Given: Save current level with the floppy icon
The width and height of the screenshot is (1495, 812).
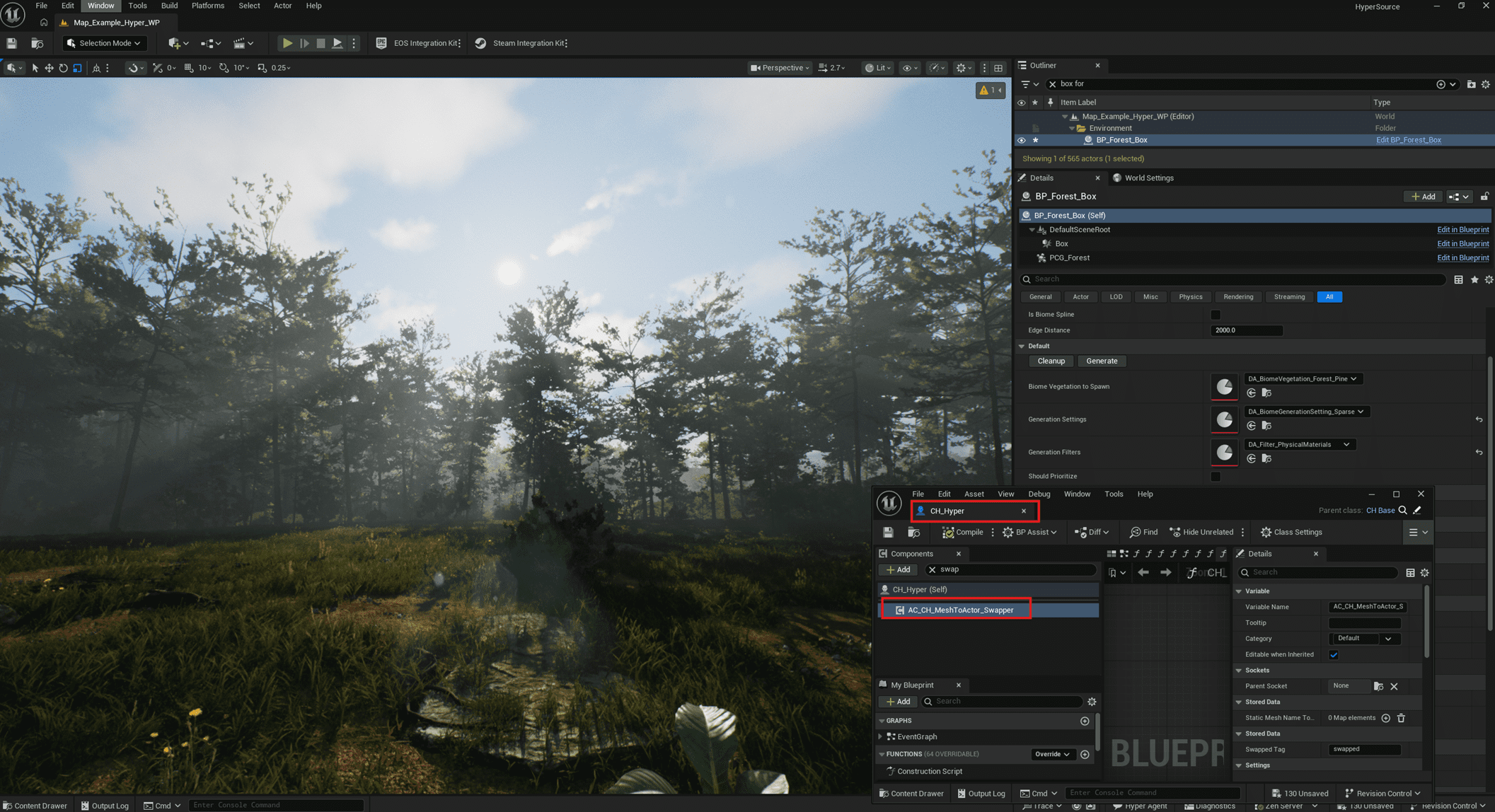Looking at the screenshot, I should coord(11,43).
